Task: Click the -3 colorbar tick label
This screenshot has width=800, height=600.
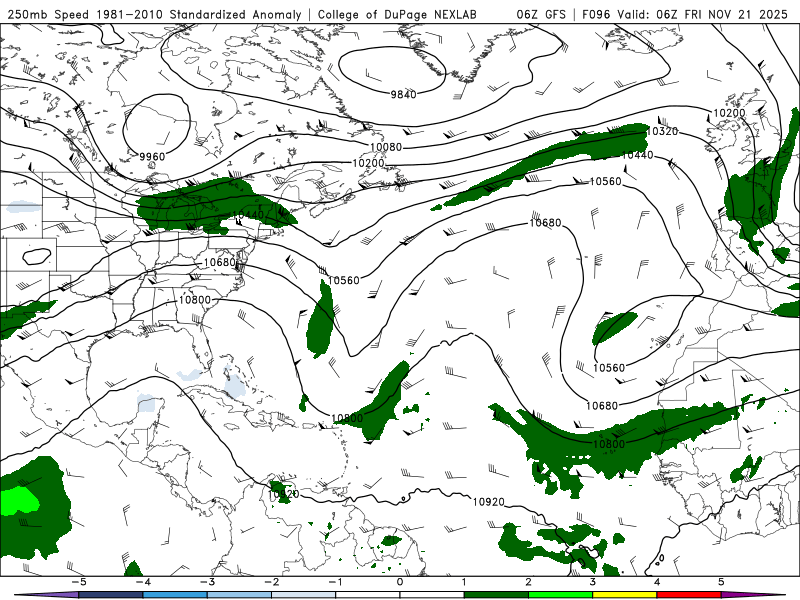Action: pos(207,582)
